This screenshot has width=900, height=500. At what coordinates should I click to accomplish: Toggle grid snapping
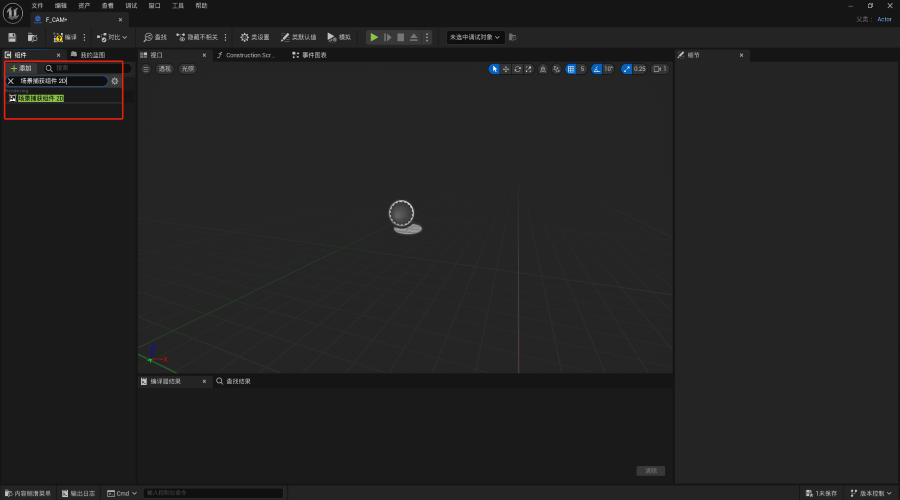click(x=571, y=69)
